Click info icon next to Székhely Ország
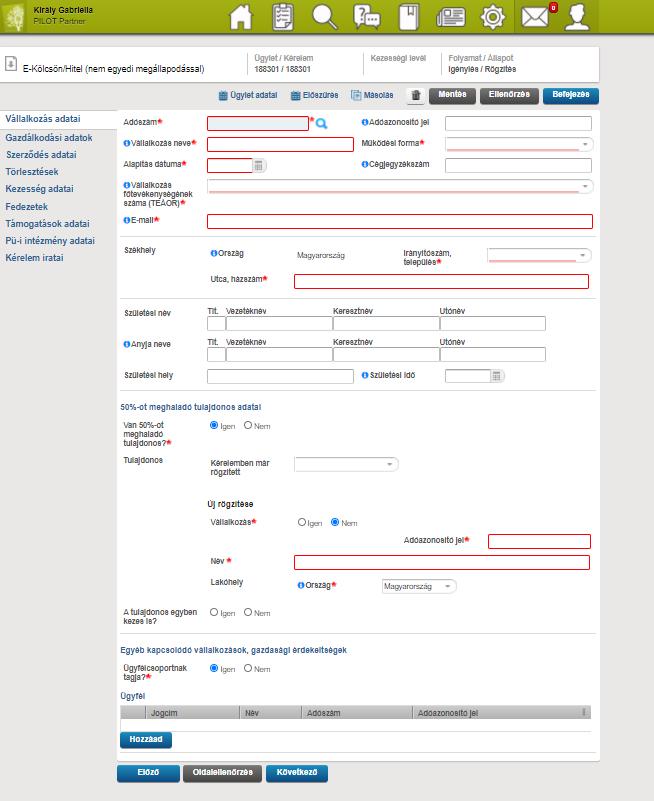Screen dimensions: 654x801 tap(214, 253)
